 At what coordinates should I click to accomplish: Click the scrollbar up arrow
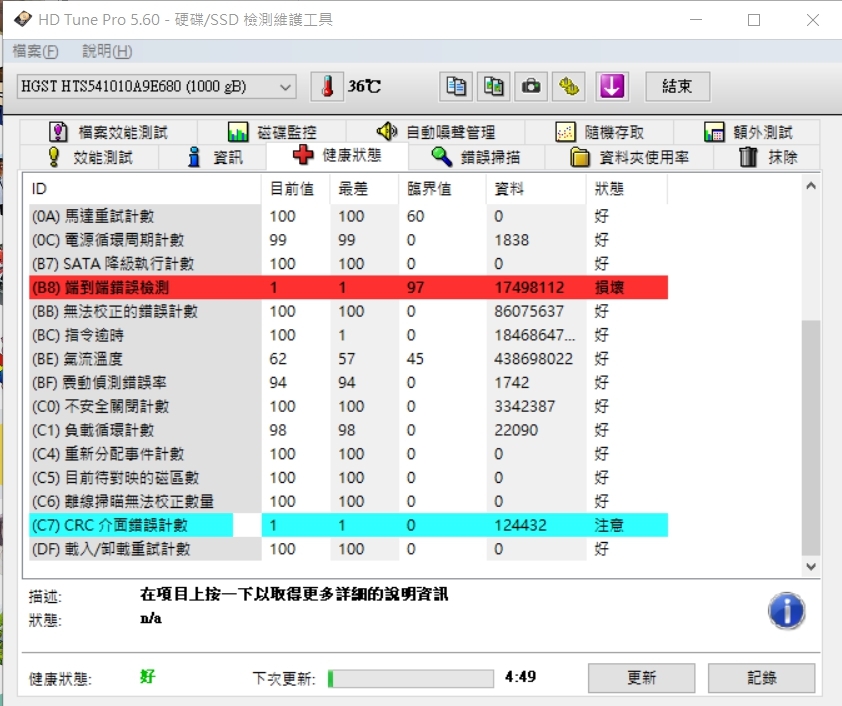(x=811, y=186)
